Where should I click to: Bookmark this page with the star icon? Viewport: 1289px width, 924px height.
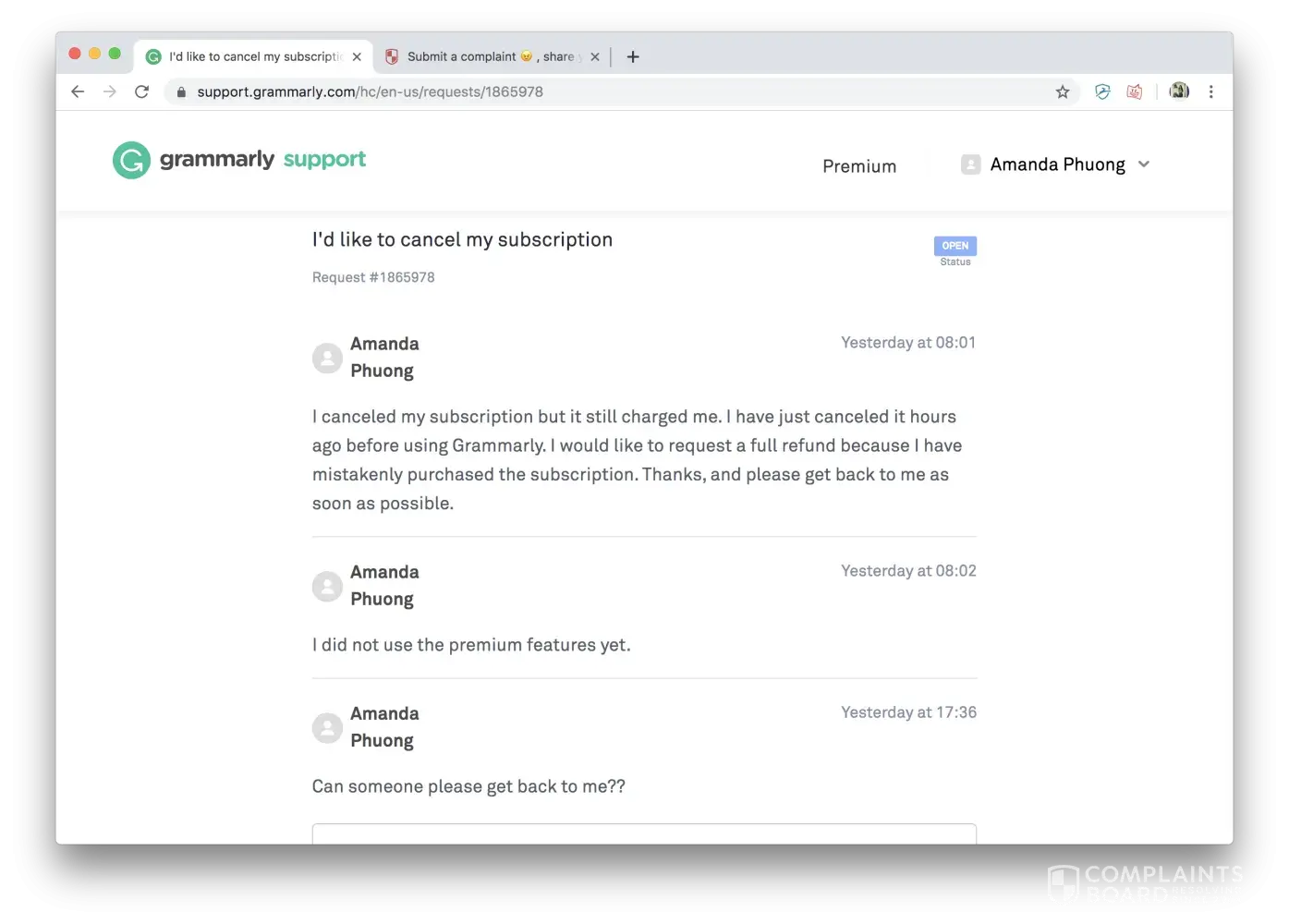click(1063, 91)
